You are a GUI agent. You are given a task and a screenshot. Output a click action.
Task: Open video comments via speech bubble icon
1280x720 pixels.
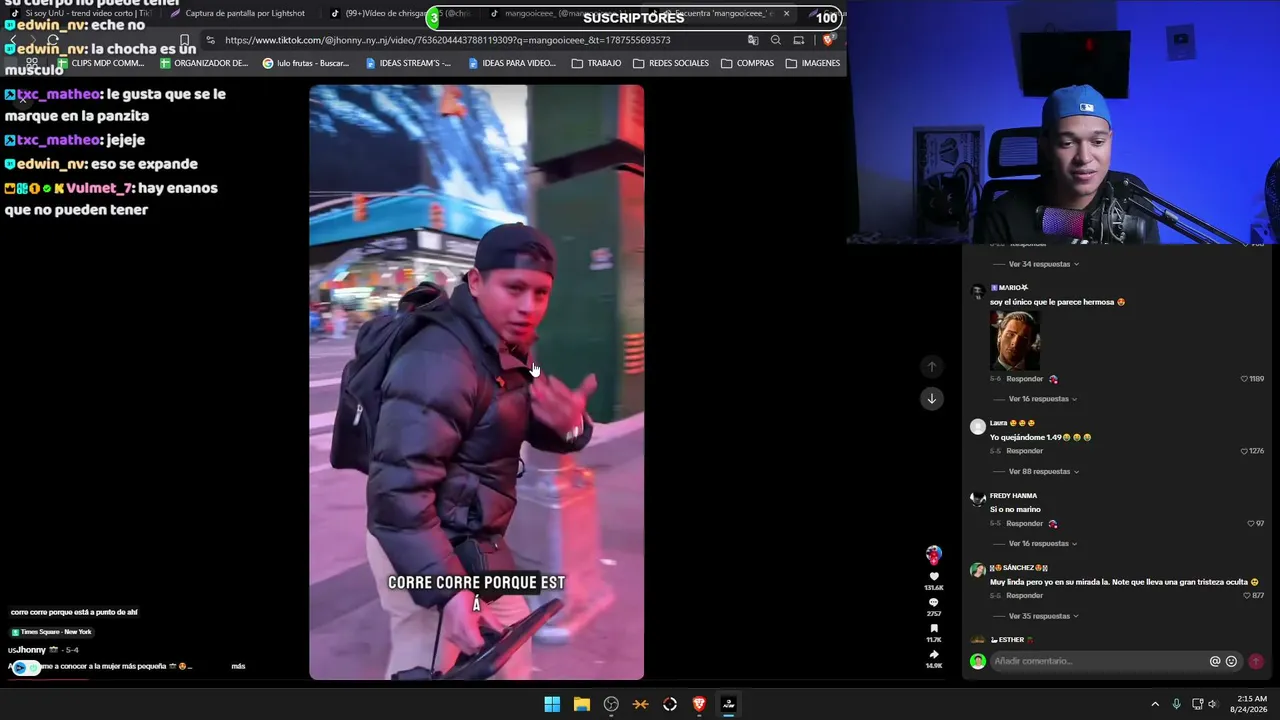[934, 602]
